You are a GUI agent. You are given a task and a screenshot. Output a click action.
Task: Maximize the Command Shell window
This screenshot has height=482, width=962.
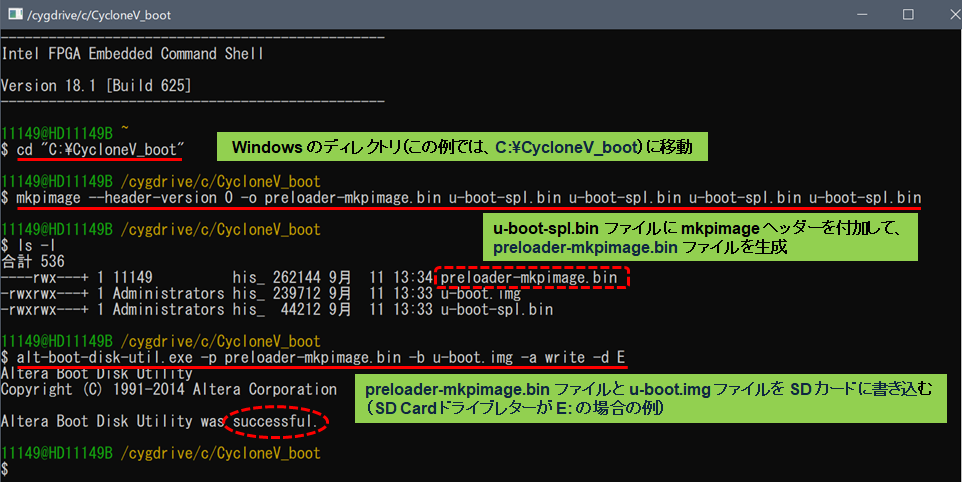click(908, 14)
